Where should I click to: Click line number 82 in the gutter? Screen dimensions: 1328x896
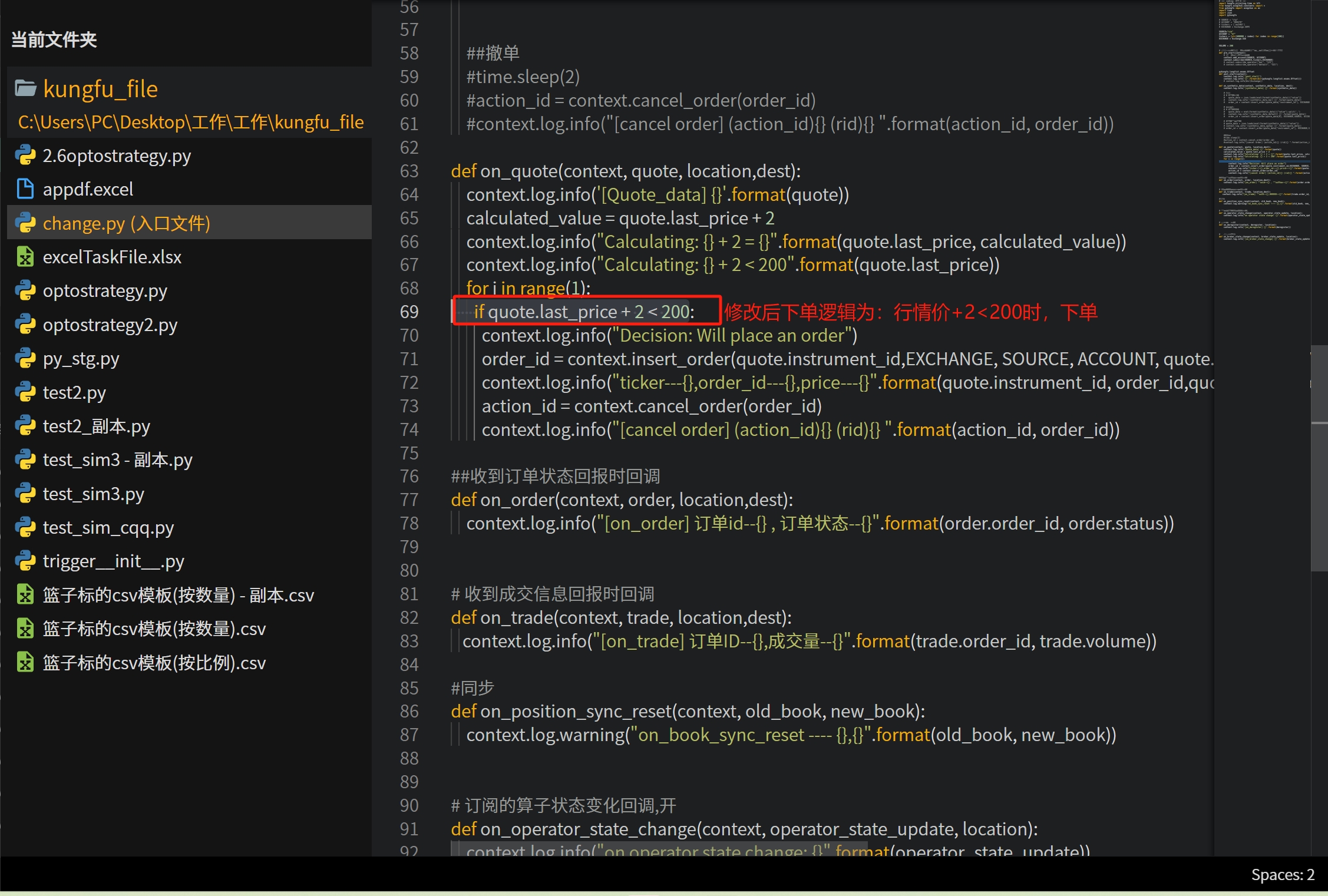point(409,617)
